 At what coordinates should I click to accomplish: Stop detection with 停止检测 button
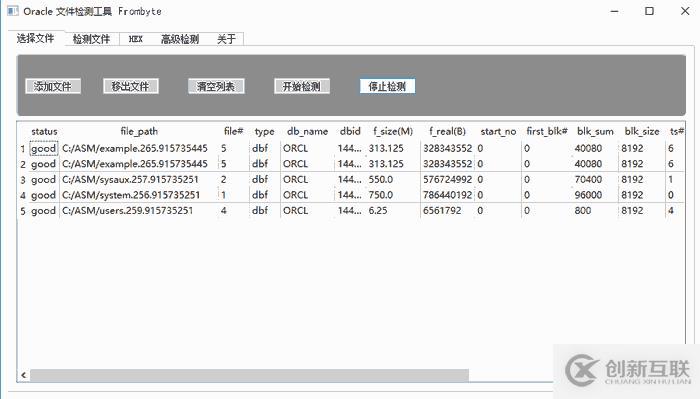pos(388,86)
